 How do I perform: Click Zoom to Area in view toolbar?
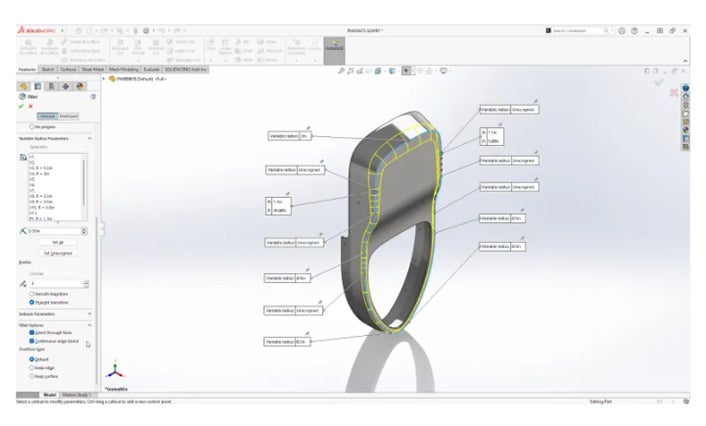point(350,71)
